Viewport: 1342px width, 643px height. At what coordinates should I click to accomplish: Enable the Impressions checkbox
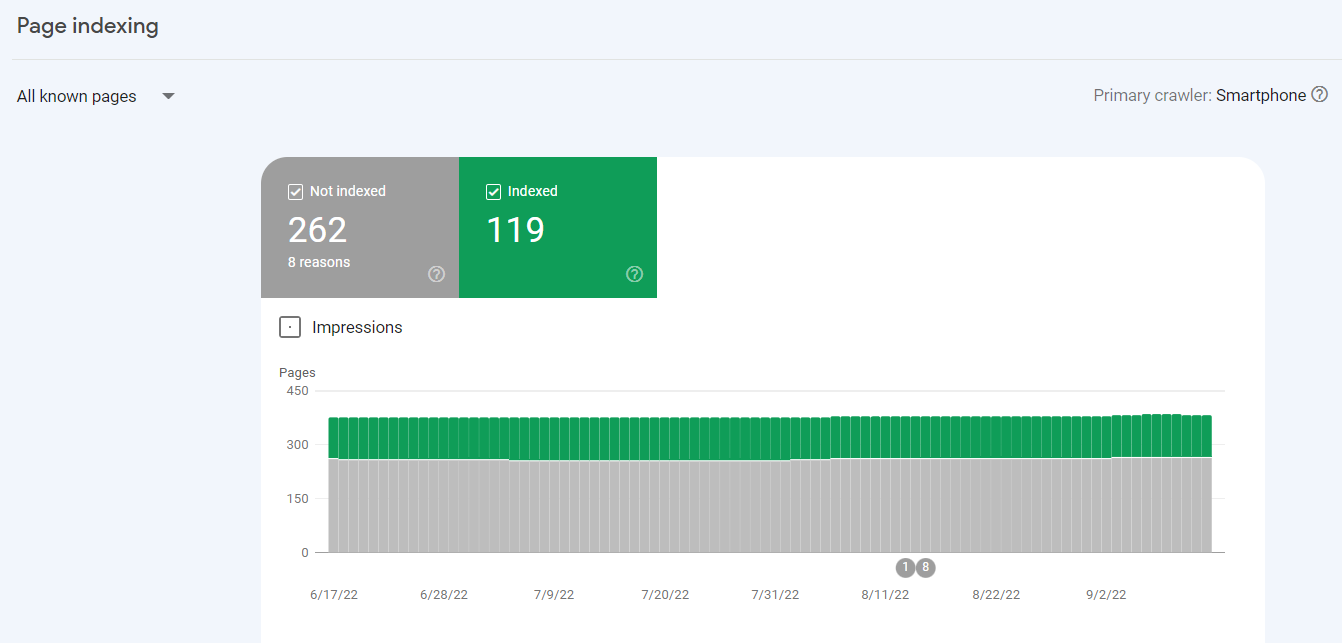click(290, 327)
